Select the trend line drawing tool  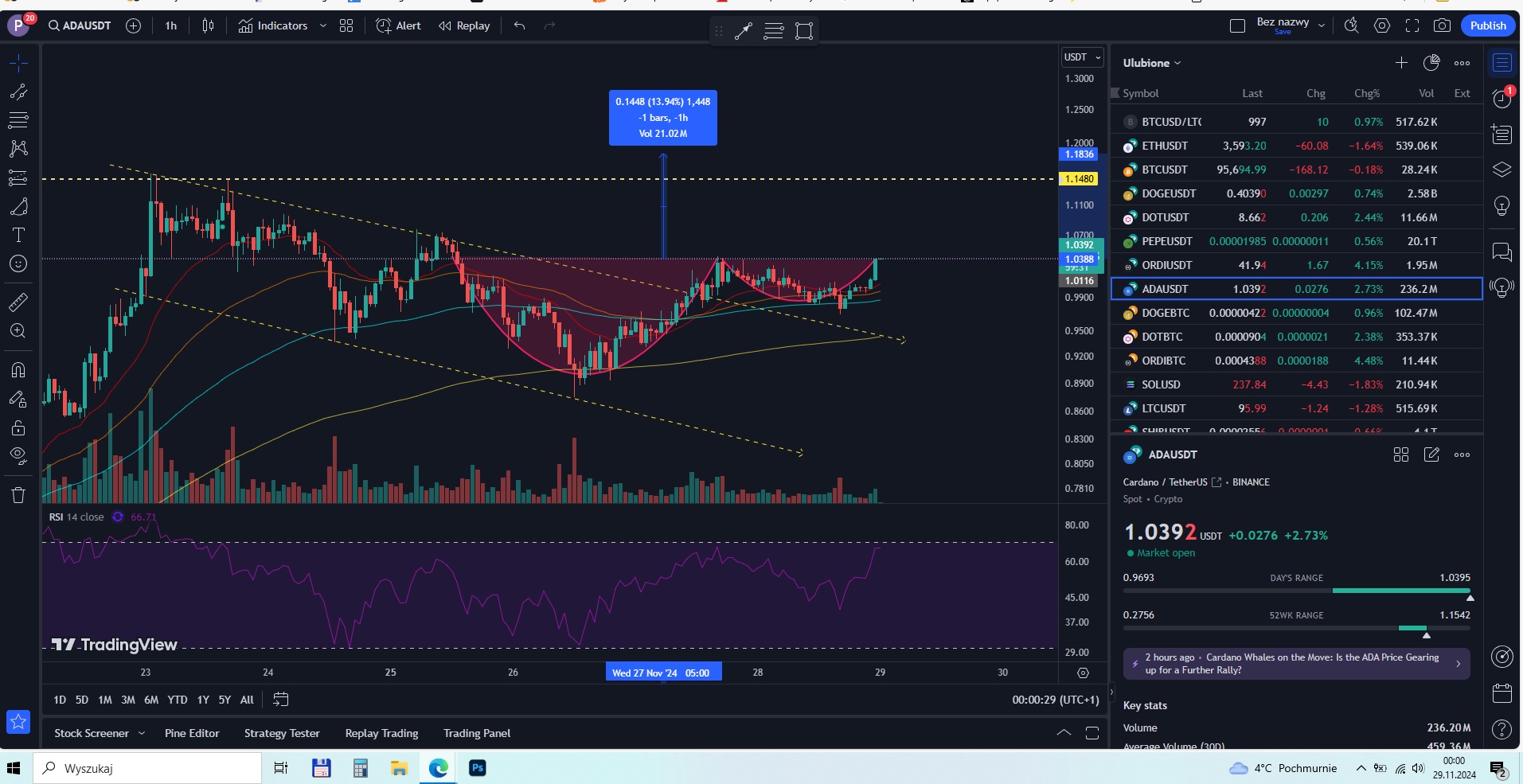click(x=18, y=92)
